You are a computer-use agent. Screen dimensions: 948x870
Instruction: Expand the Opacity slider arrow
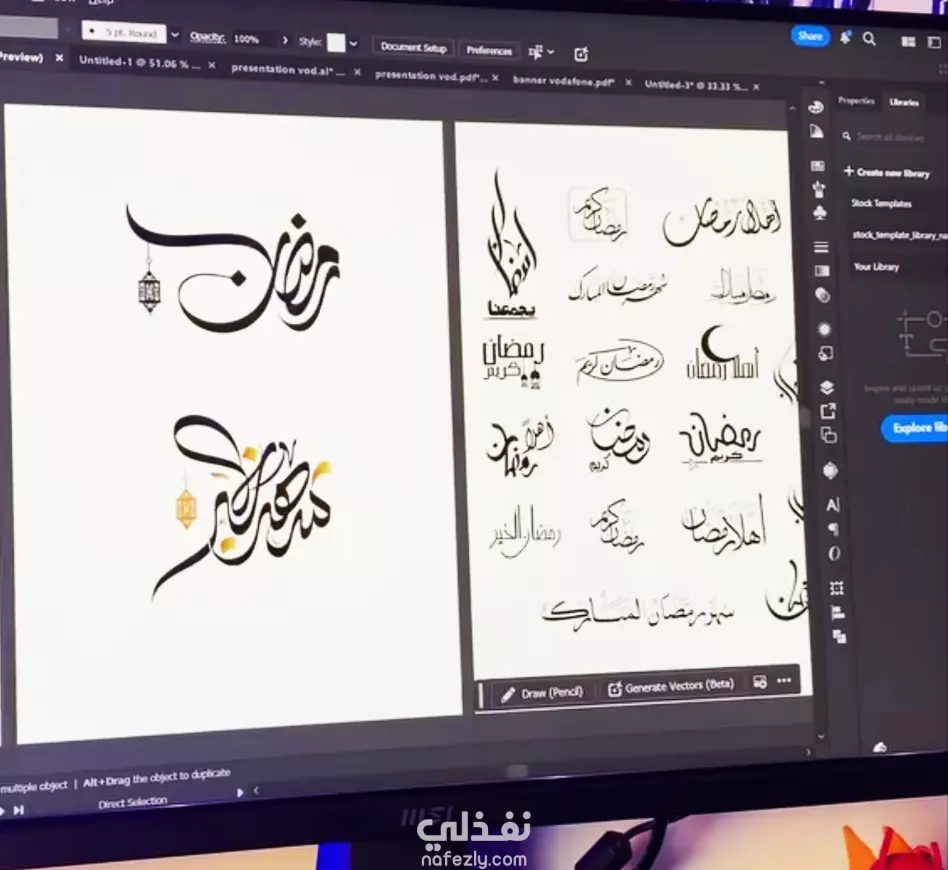(285, 41)
